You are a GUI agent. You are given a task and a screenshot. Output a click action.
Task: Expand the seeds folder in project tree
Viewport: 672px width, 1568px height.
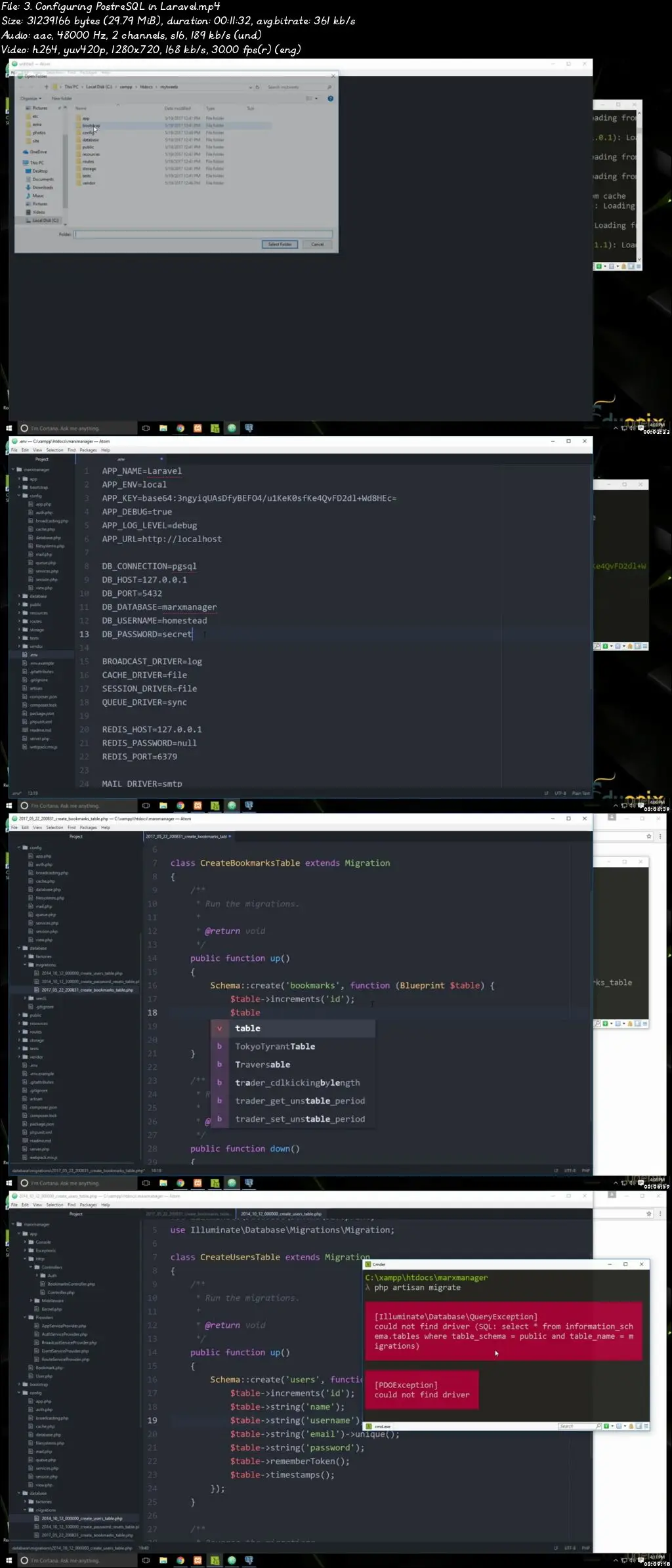(26, 998)
